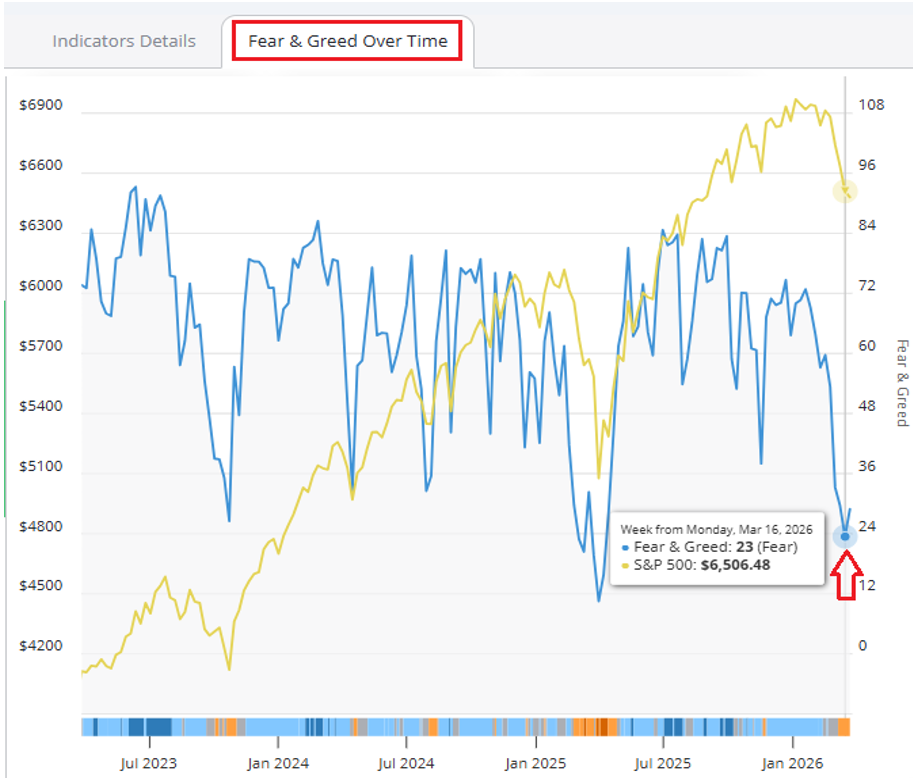
Task: Switch to the Indicators Details tab
Action: (124, 41)
